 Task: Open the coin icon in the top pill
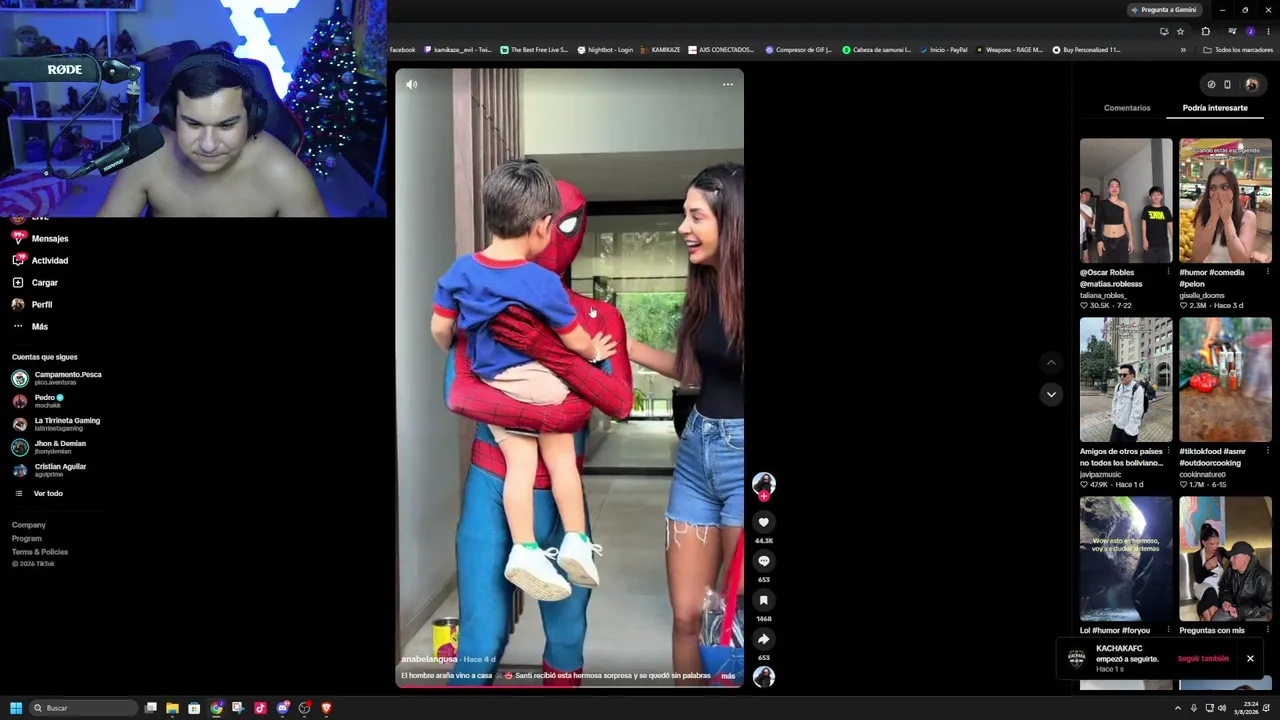point(1211,85)
